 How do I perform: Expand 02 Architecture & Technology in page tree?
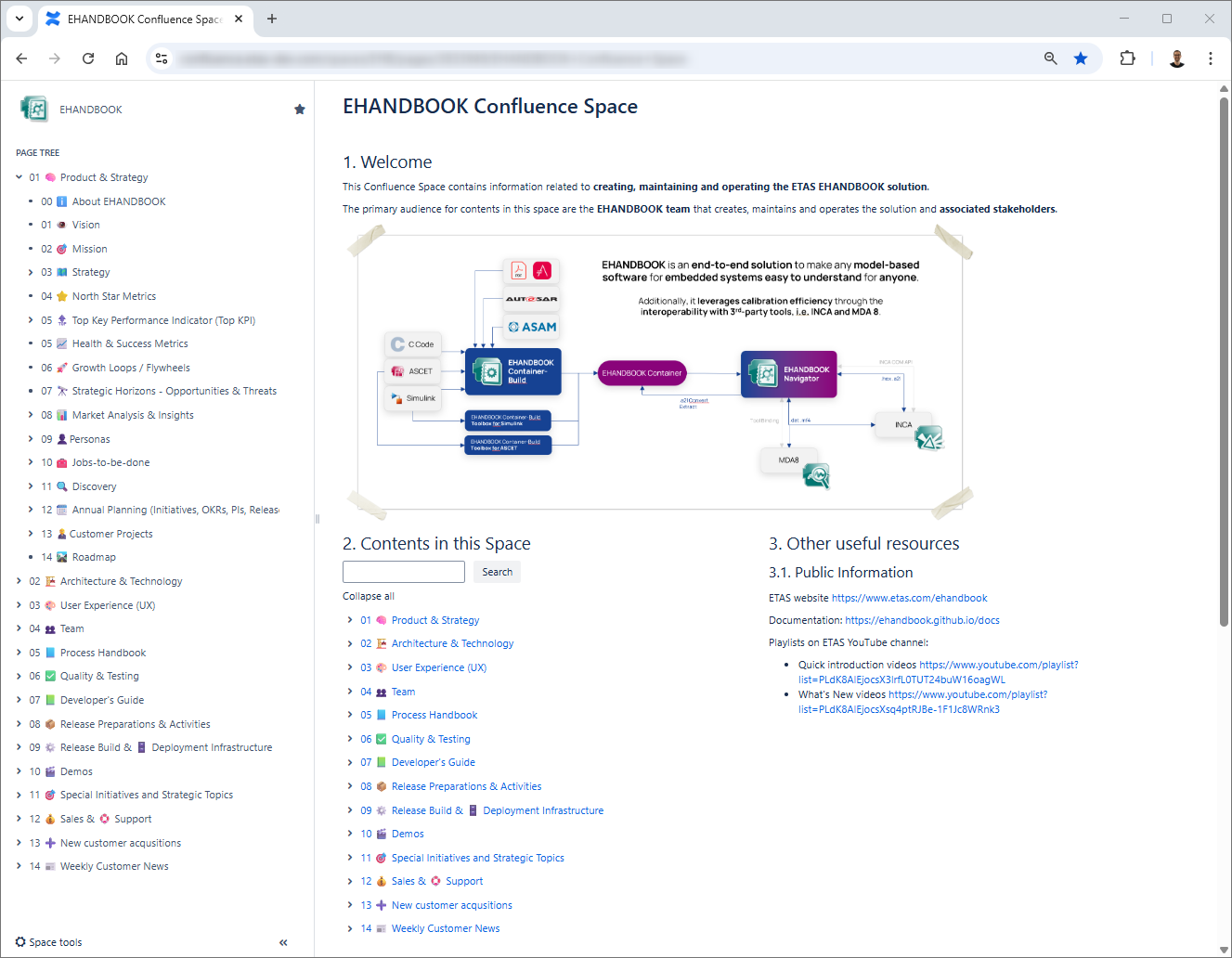point(19,581)
